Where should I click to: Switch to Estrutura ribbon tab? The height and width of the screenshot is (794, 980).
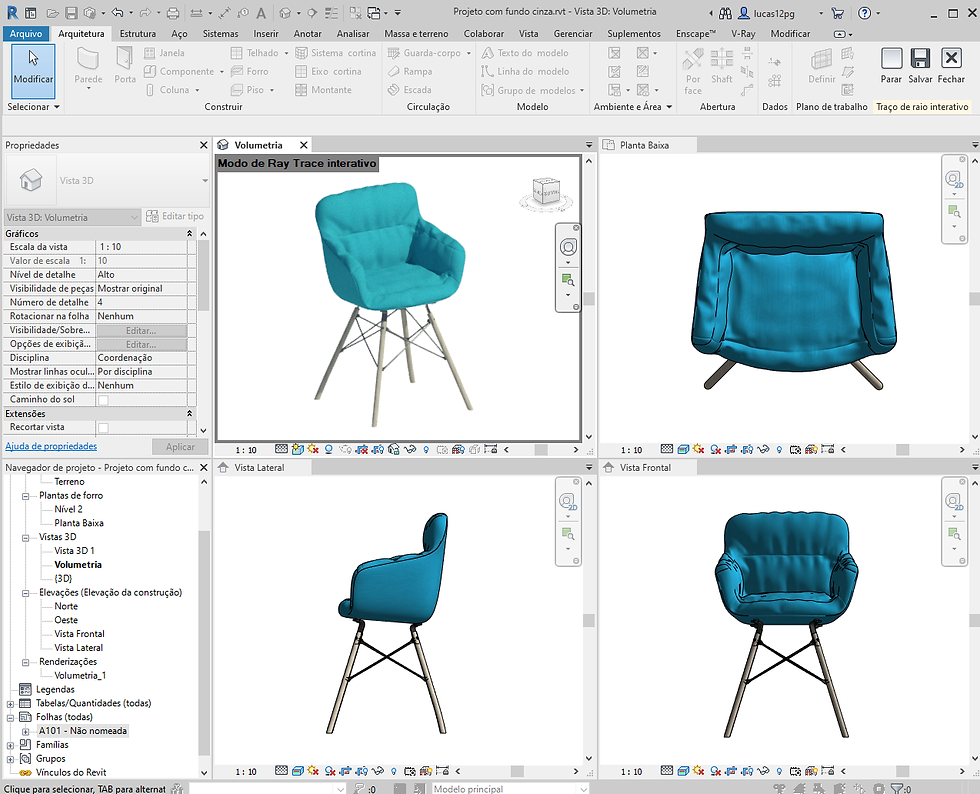coord(138,34)
